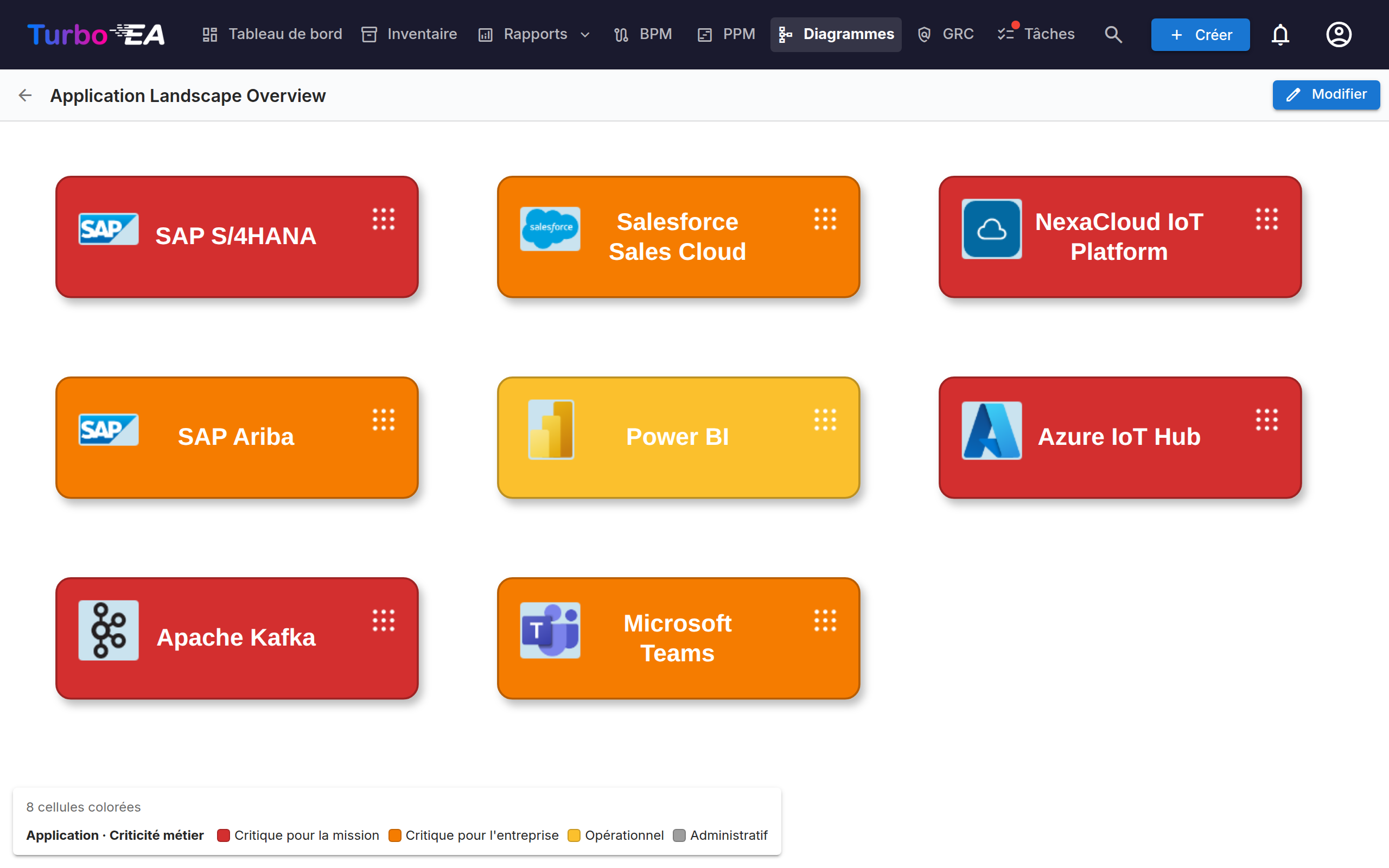
Task: Expand the Rapports dropdown chevron
Action: [585, 34]
